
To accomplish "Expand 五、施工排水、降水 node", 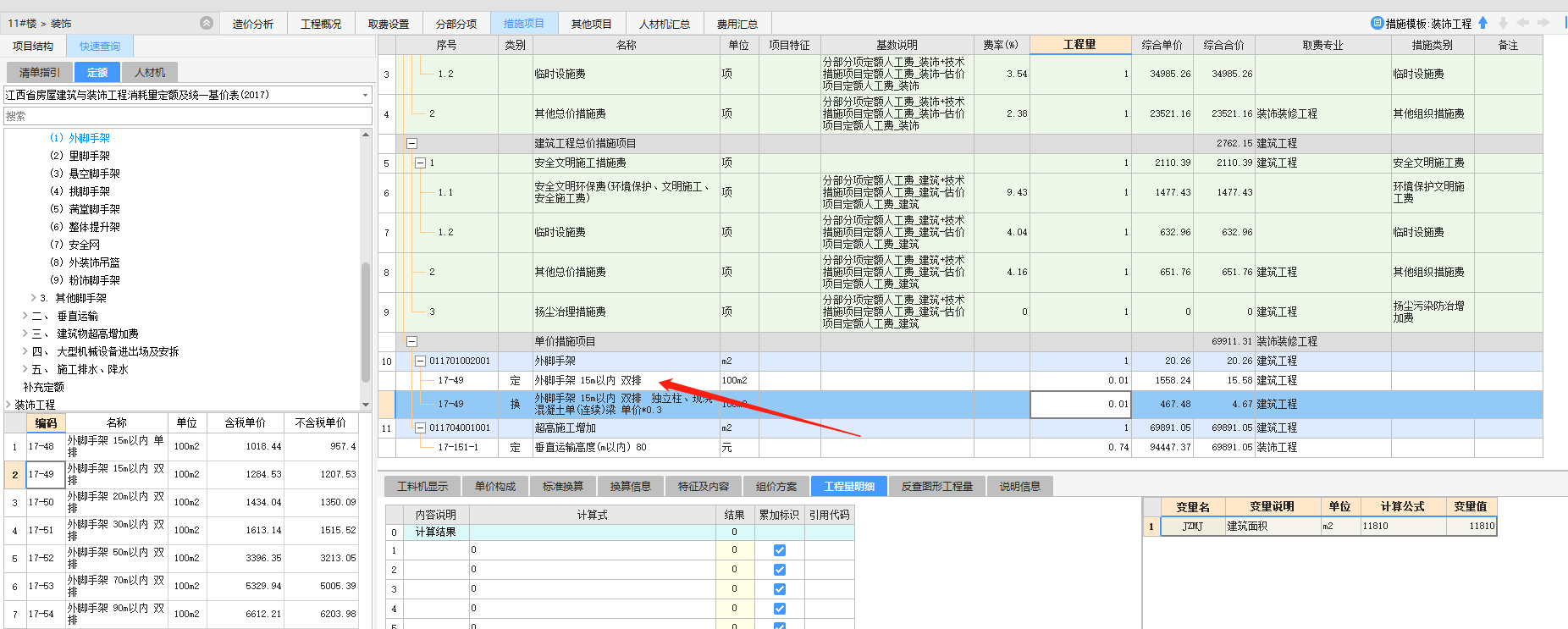I will tap(25, 369).
